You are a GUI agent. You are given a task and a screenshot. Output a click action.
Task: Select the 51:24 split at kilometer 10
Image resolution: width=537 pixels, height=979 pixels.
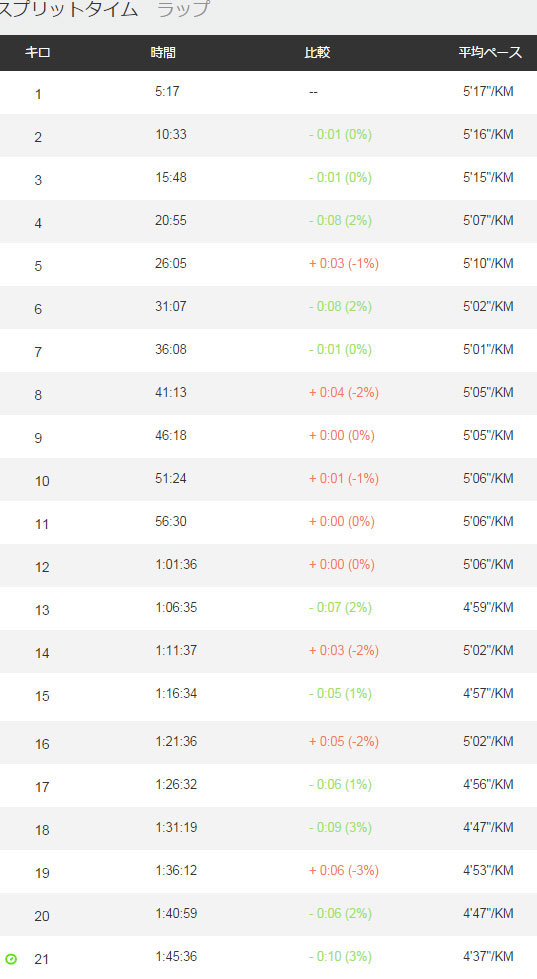[x=171, y=478]
